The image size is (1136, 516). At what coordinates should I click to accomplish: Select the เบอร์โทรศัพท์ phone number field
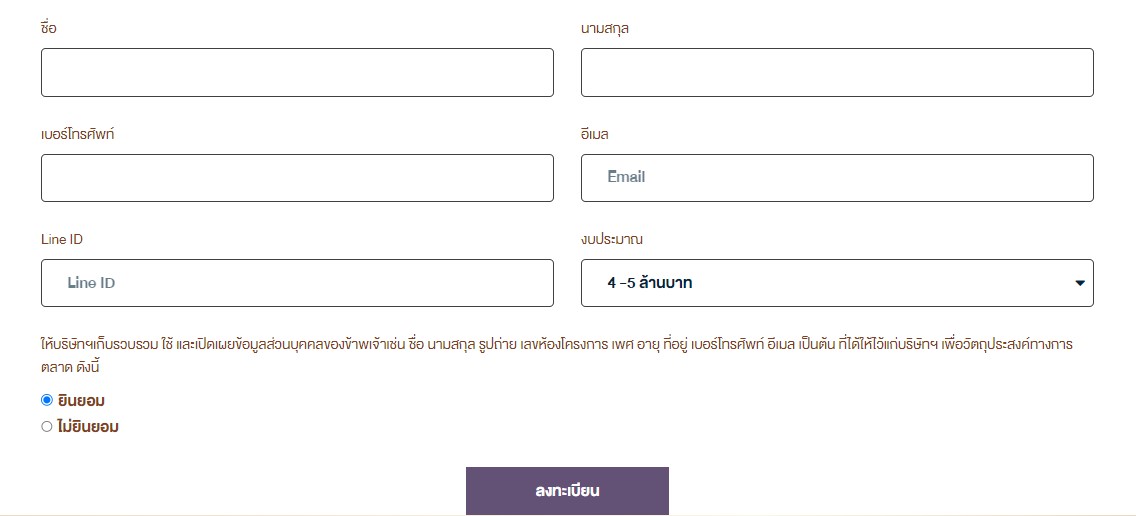pos(297,178)
